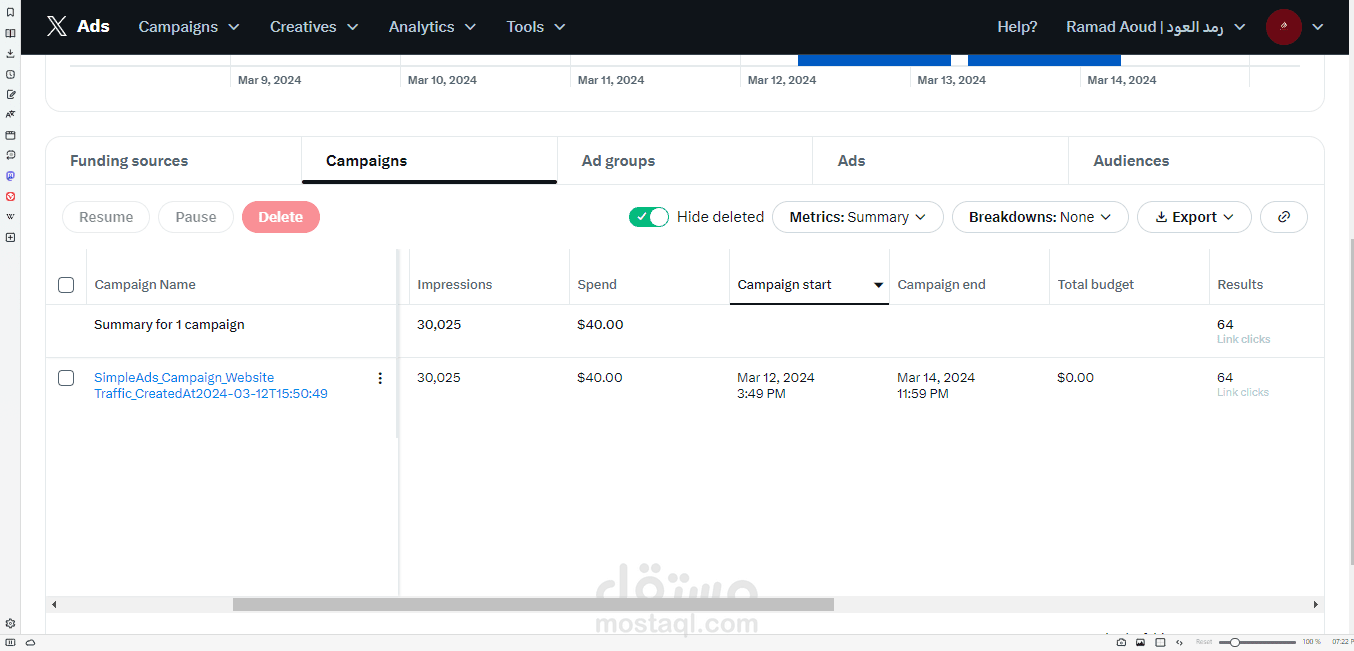Image resolution: width=1354 pixels, height=651 pixels.
Task: Capture page with the camera icon
Action: pos(1121,642)
